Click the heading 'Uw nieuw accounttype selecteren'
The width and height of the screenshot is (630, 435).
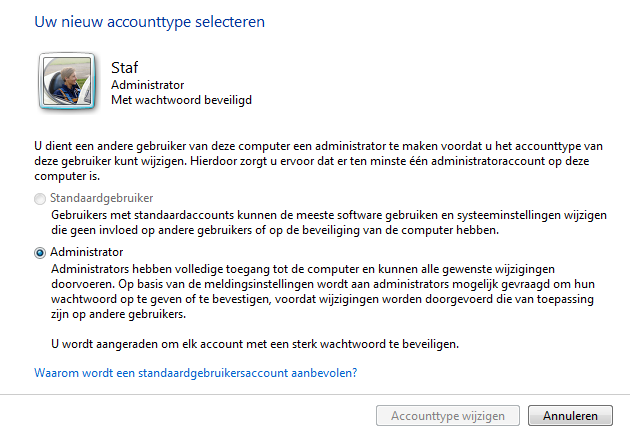pos(149,22)
